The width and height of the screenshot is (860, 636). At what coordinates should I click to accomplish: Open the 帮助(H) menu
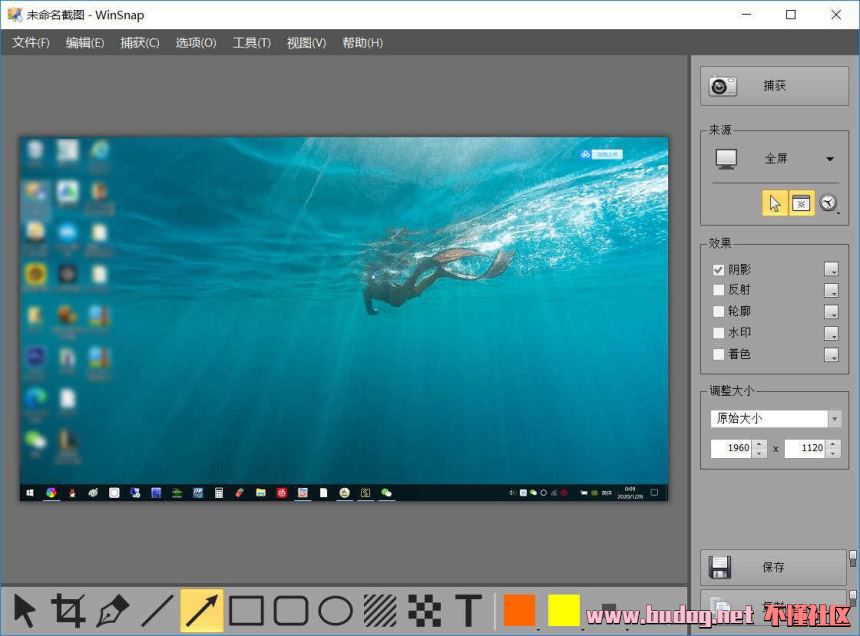click(363, 43)
